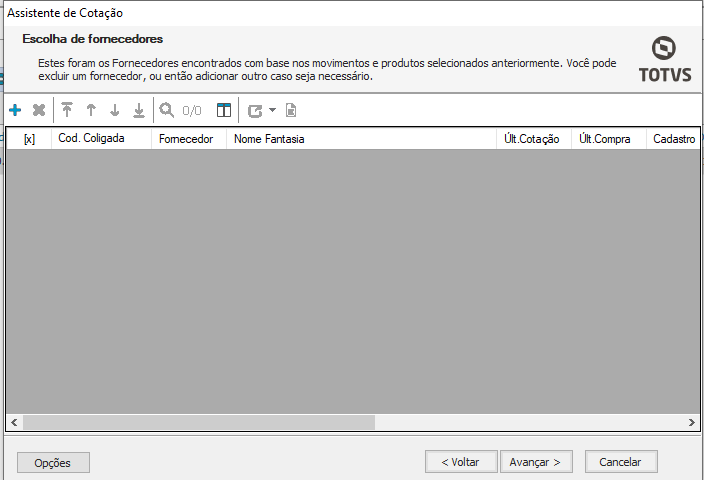Image resolution: width=704 pixels, height=480 pixels.
Task: Go back with the Voltar button
Action: coord(460,462)
